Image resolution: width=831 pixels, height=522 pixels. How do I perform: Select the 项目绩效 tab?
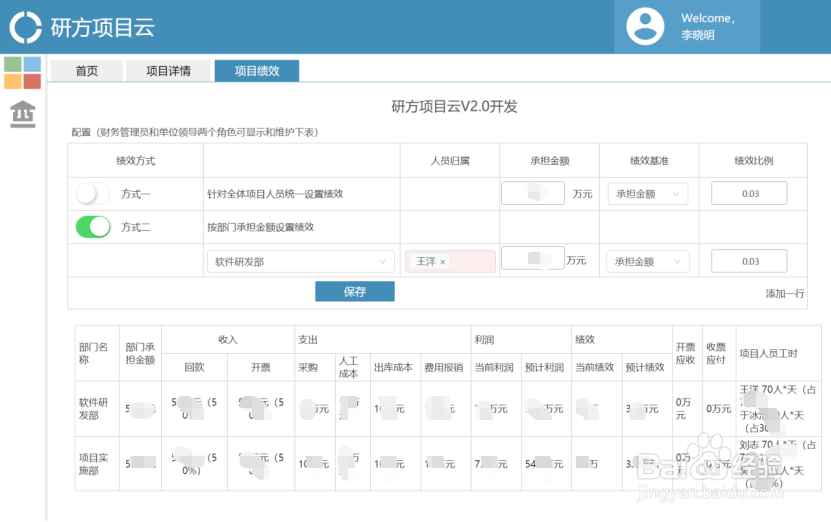coord(257,70)
